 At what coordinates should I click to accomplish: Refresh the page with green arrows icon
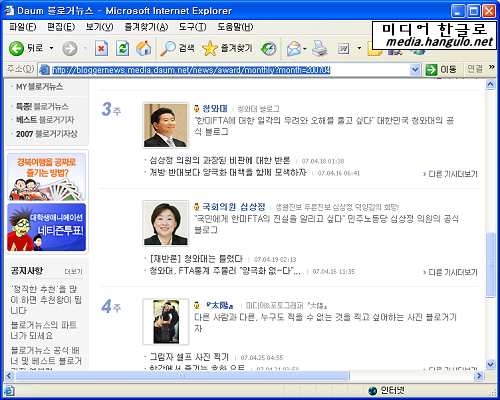(x=122, y=49)
